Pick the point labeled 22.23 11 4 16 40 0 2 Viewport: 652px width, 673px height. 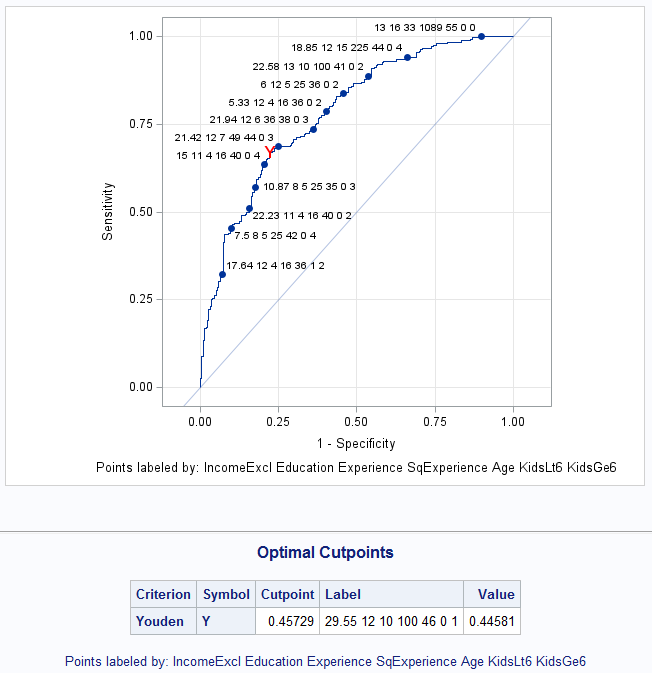point(249,209)
